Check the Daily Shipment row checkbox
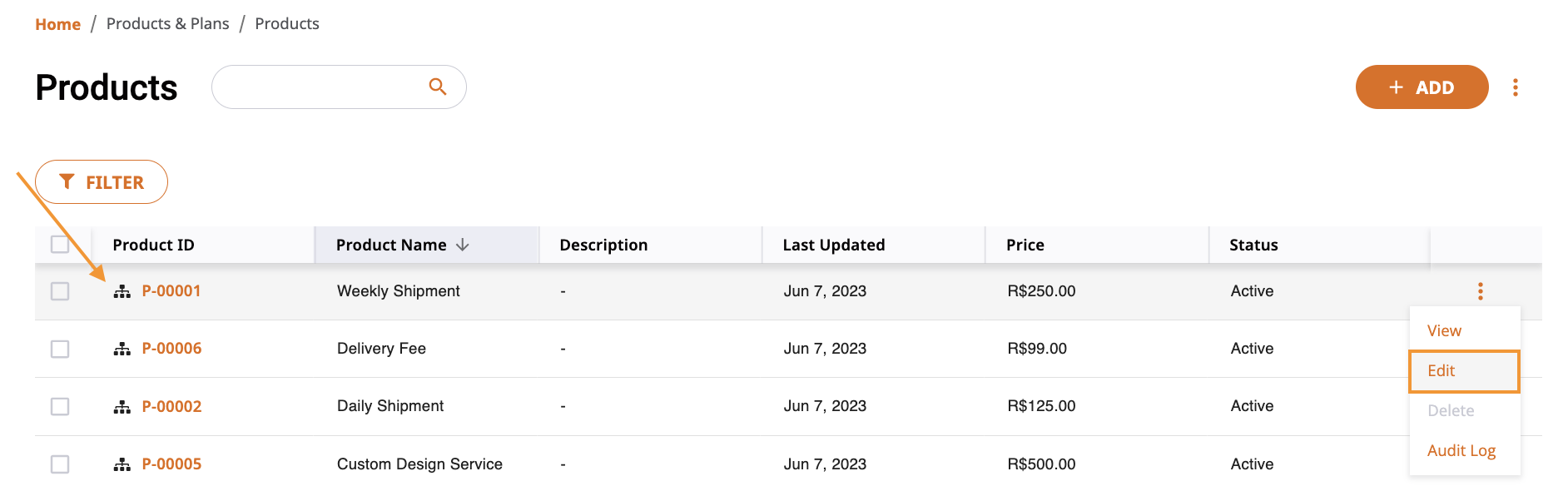The image size is (1568, 486). 60,406
